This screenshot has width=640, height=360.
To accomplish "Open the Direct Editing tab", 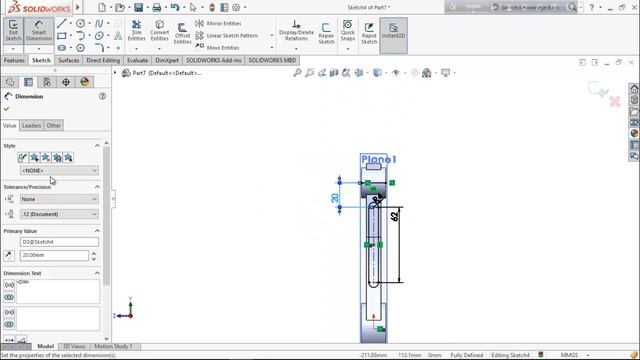I will [103, 60].
